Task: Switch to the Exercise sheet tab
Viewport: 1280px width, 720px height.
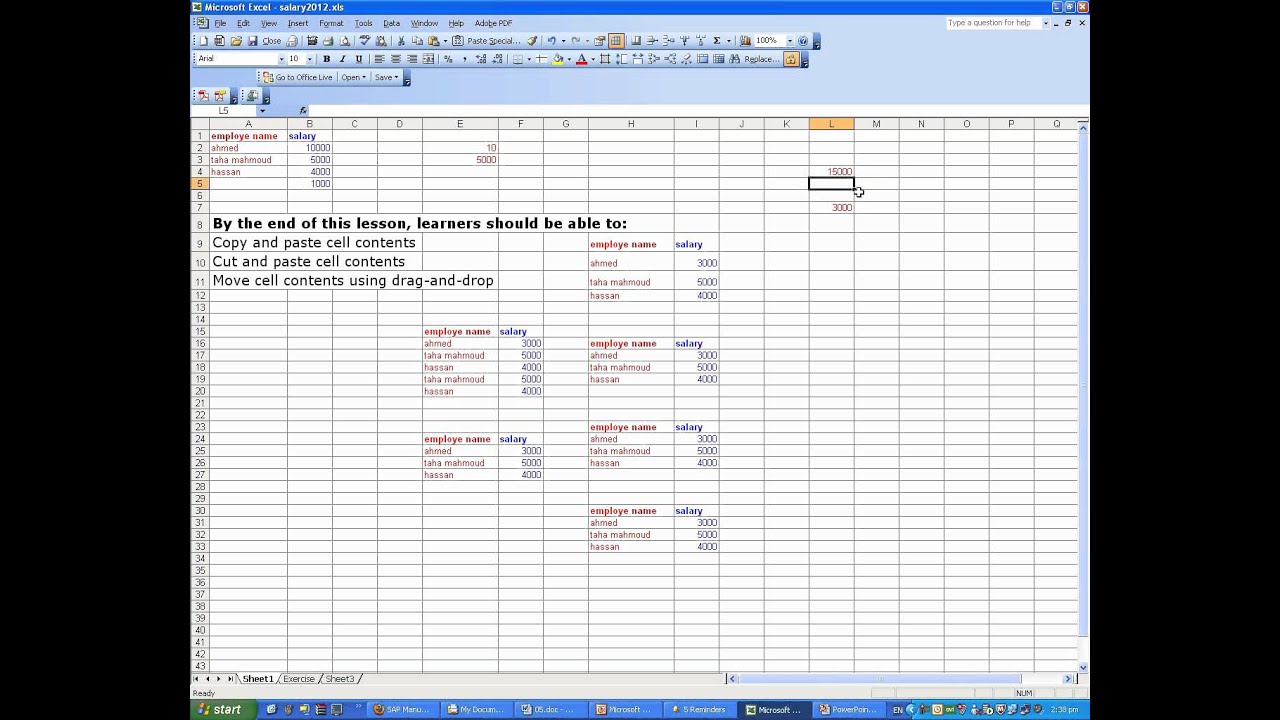Action: 299,679
